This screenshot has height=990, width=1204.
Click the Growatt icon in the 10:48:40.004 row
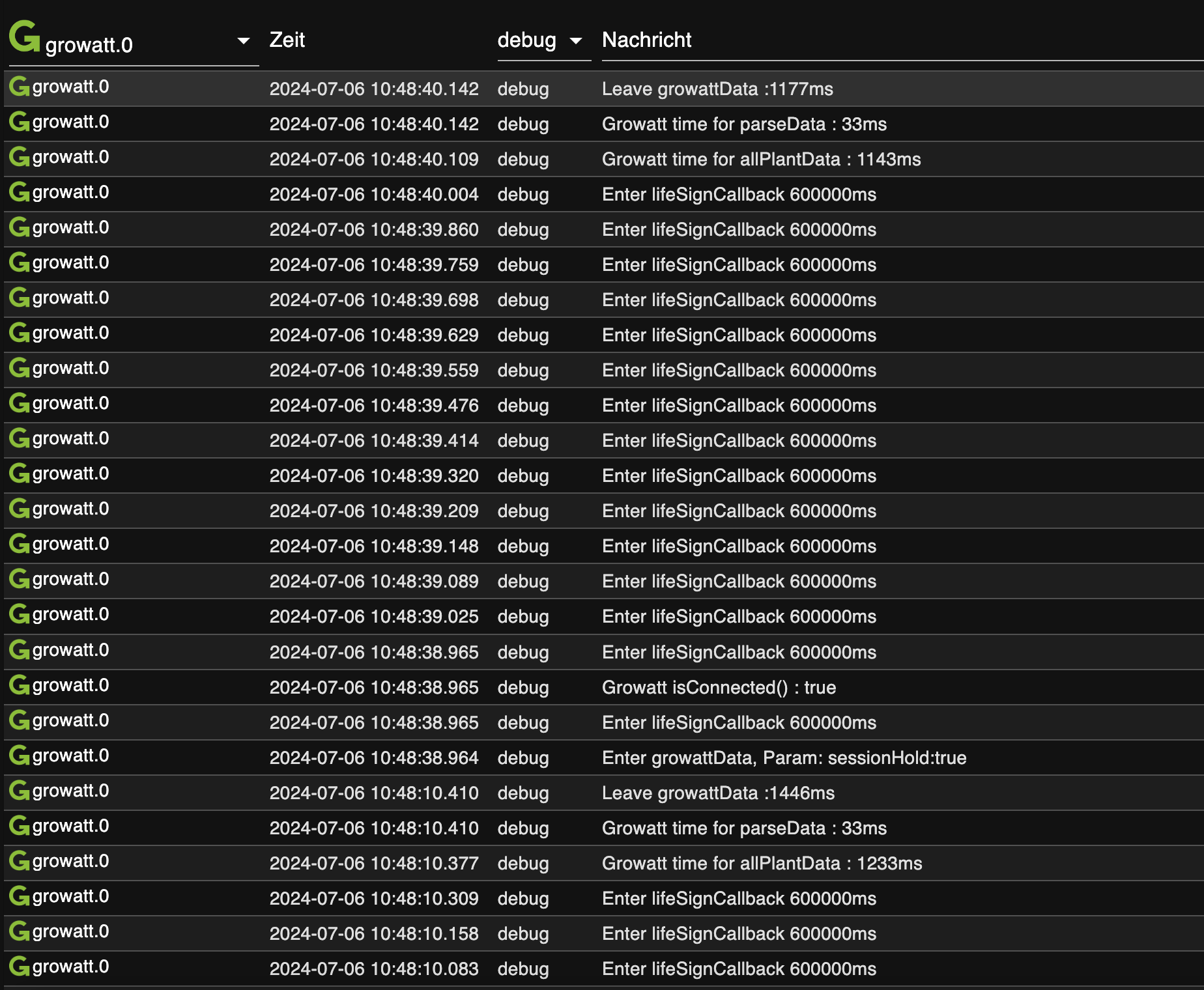pos(20,192)
